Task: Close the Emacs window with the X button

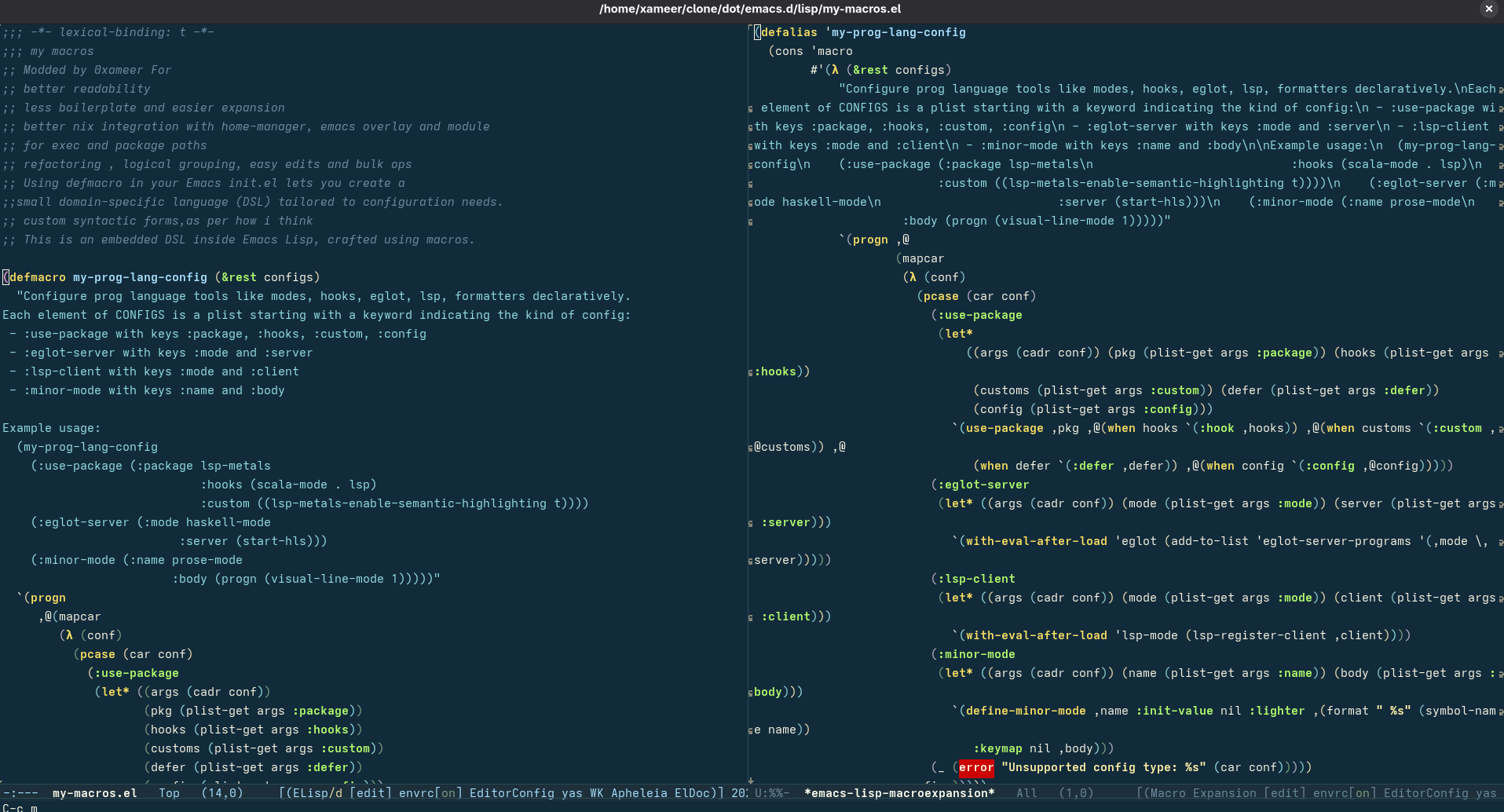Action: click(1488, 9)
